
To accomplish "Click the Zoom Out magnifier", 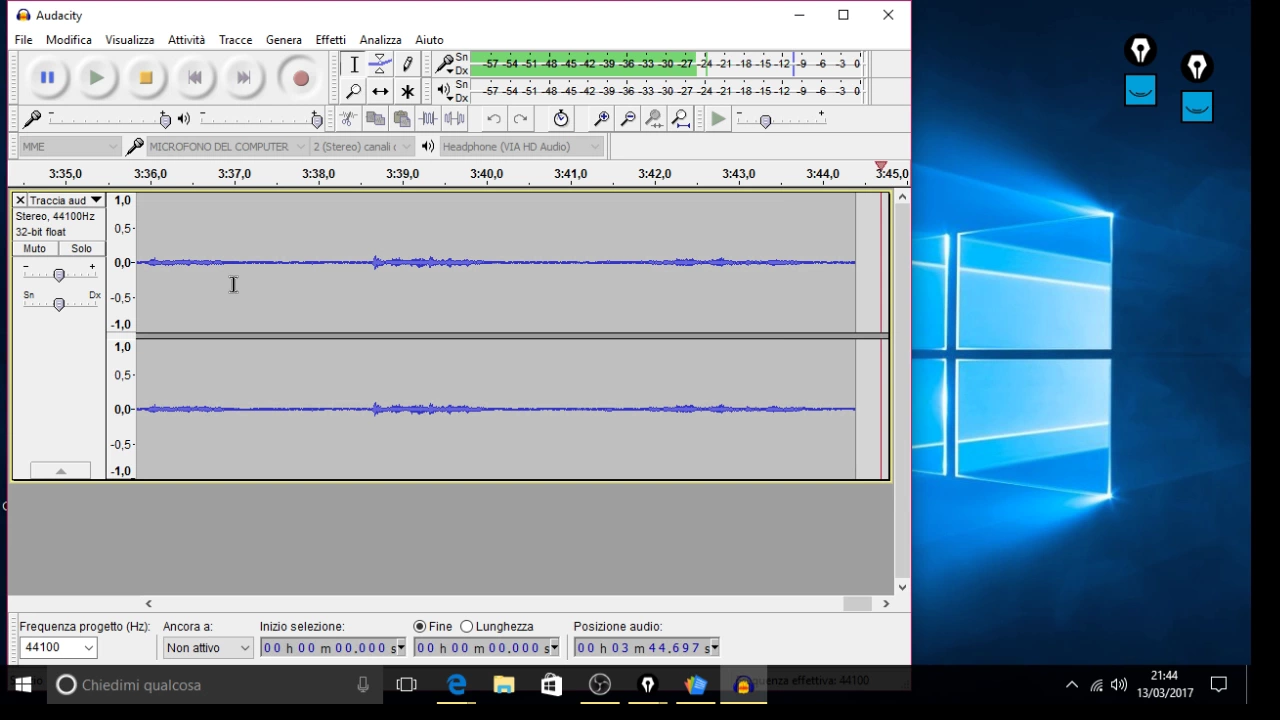I will pyautogui.click(x=628, y=119).
